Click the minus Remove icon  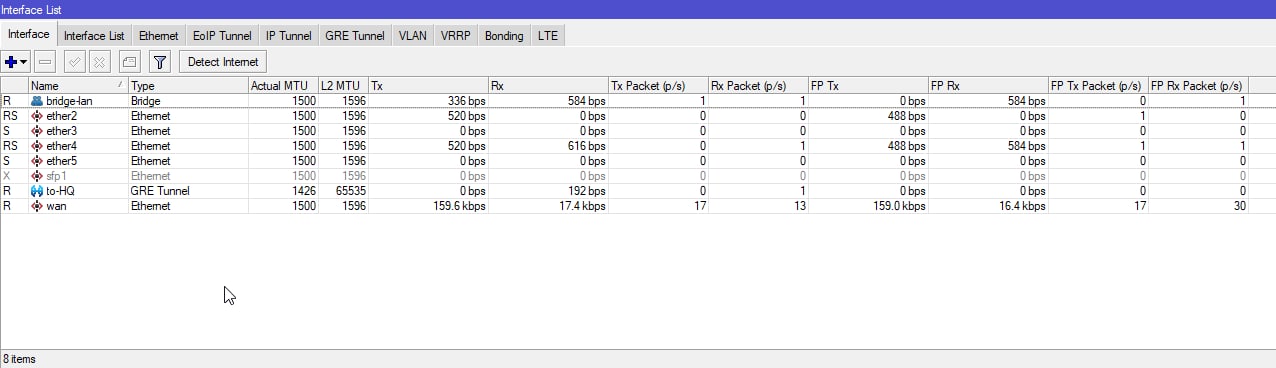pyautogui.click(x=46, y=62)
